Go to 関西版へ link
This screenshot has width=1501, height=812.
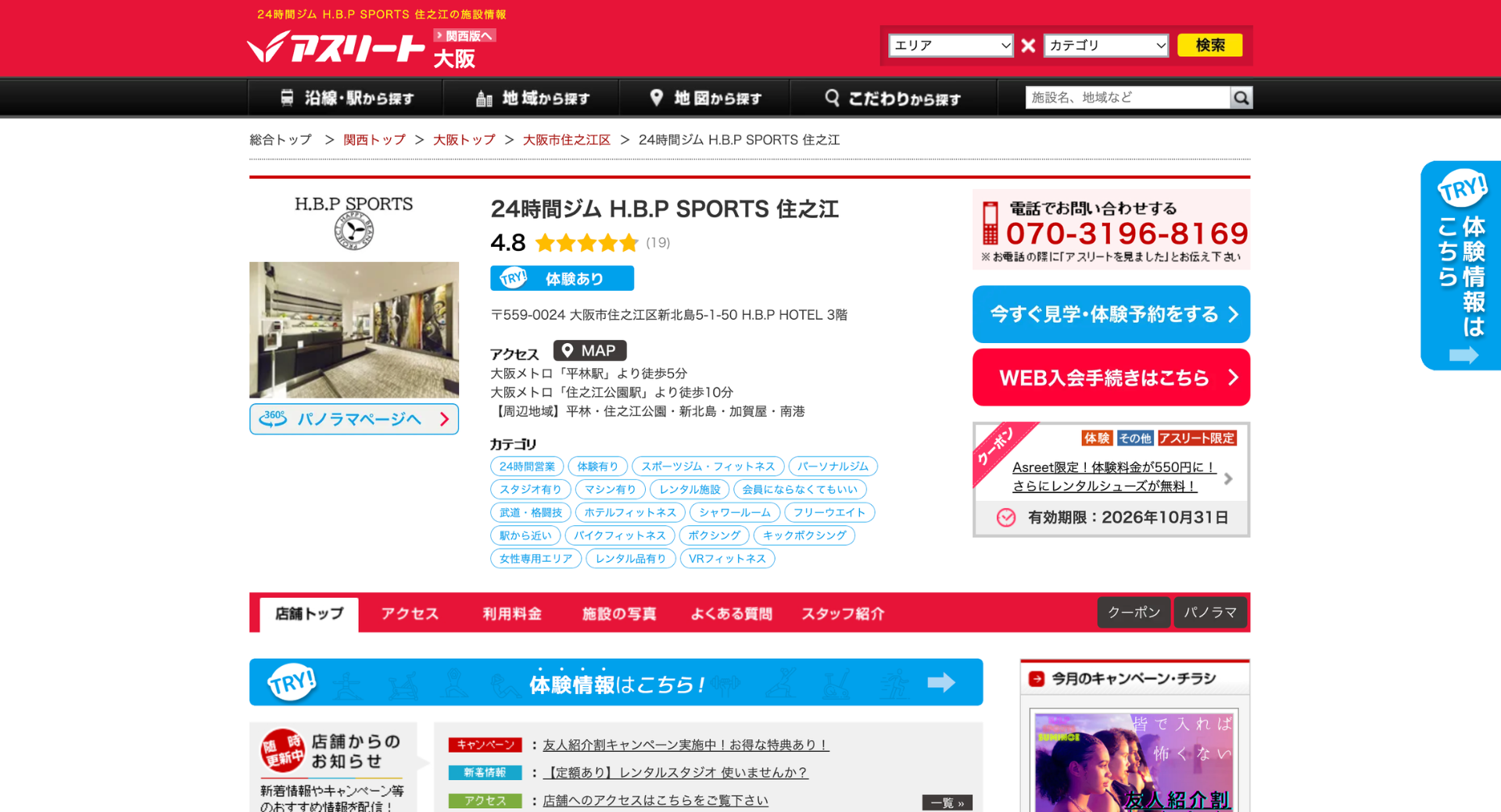point(465,36)
